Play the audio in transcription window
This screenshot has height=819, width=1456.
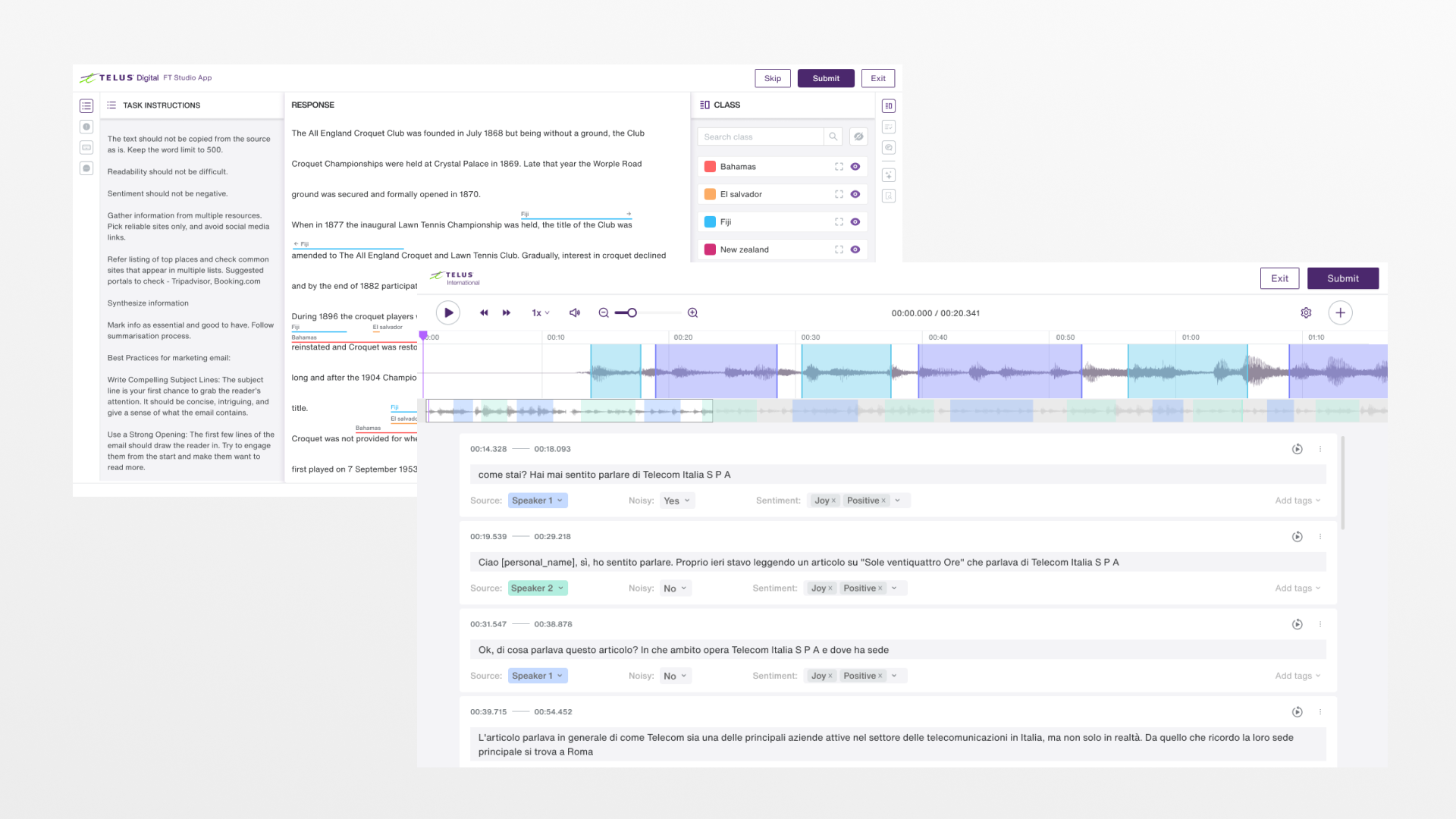coord(448,312)
